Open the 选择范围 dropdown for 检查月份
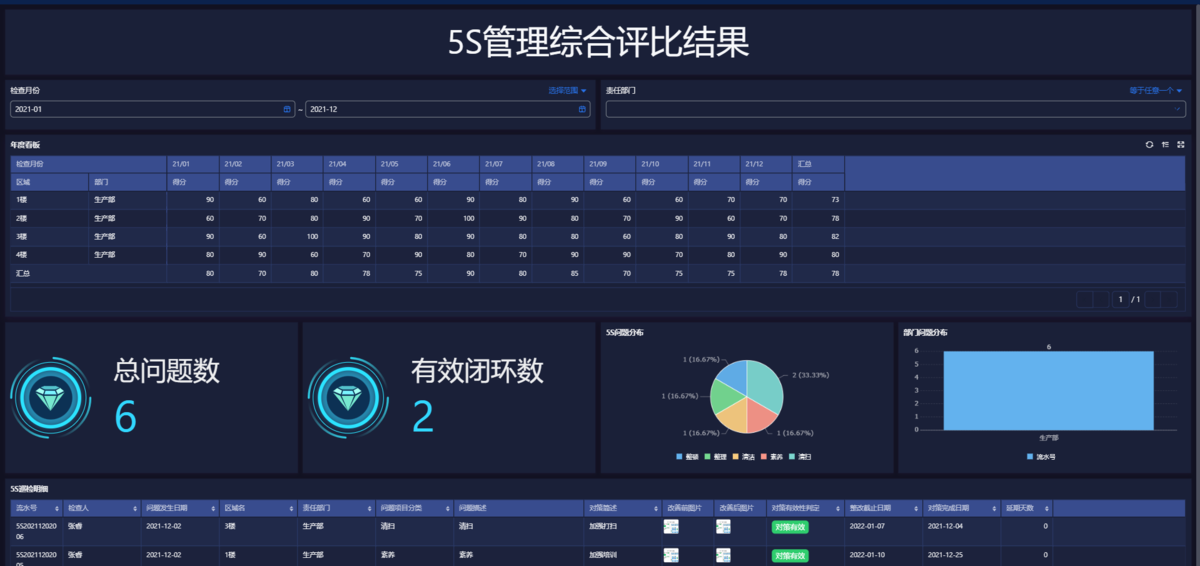The height and width of the screenshot is (566, 1200). [567, 90]
